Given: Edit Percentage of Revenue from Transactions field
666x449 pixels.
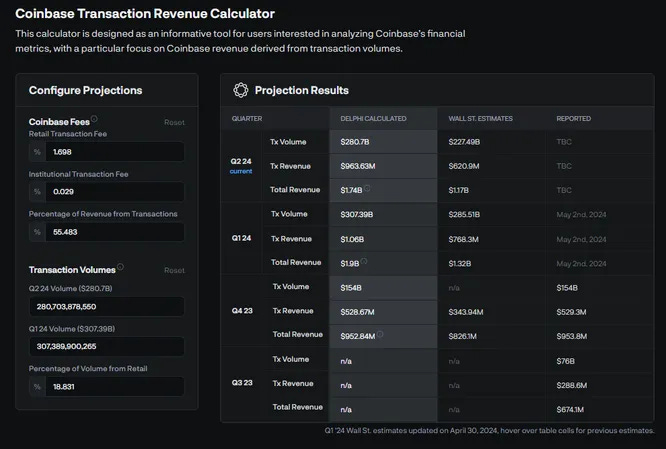Looking at the screenshot, I should coord(107,232).
